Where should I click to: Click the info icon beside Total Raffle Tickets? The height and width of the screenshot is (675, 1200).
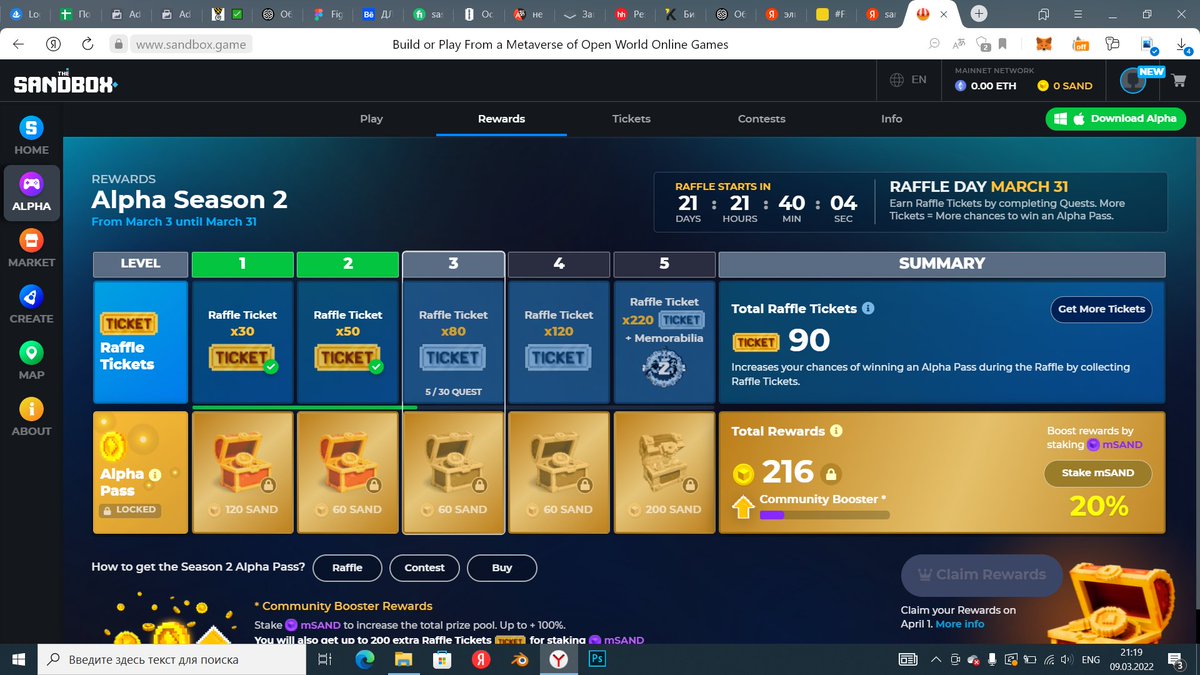click(x=868, y=308)
